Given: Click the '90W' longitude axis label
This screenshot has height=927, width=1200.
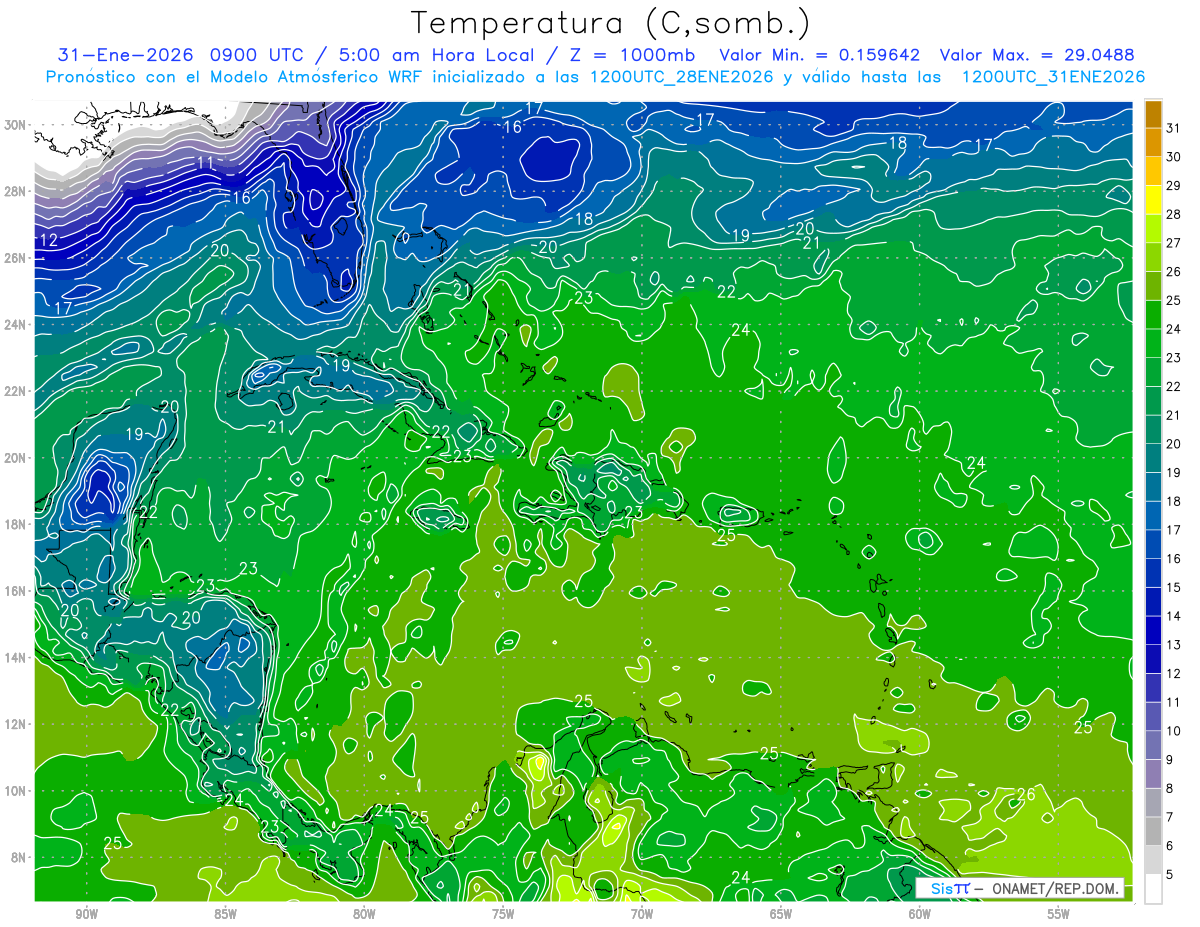Looking at the screenshot, I should click(87, 914).
